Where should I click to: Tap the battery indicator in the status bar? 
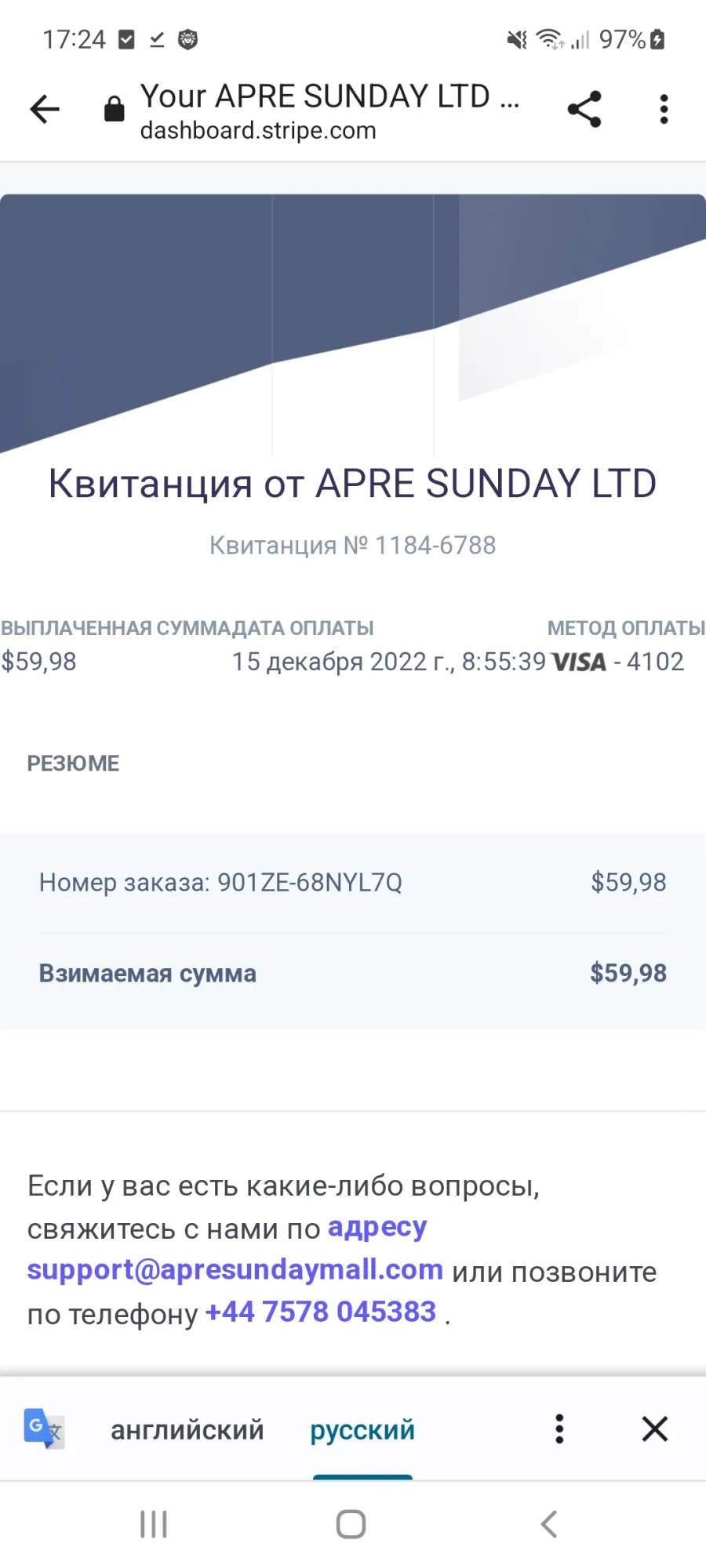coord(658,39)
